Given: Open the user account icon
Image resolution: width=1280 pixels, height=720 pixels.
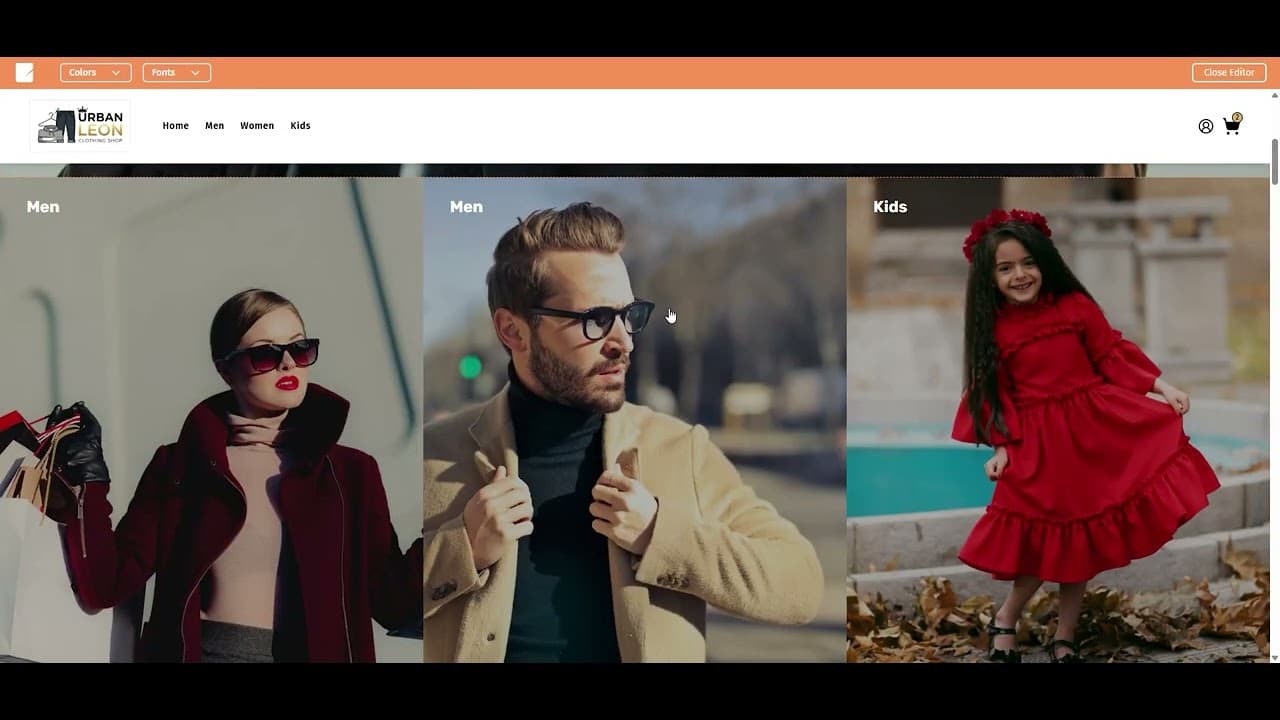Looking at the screenshot, I should [x=1206, y=126].
